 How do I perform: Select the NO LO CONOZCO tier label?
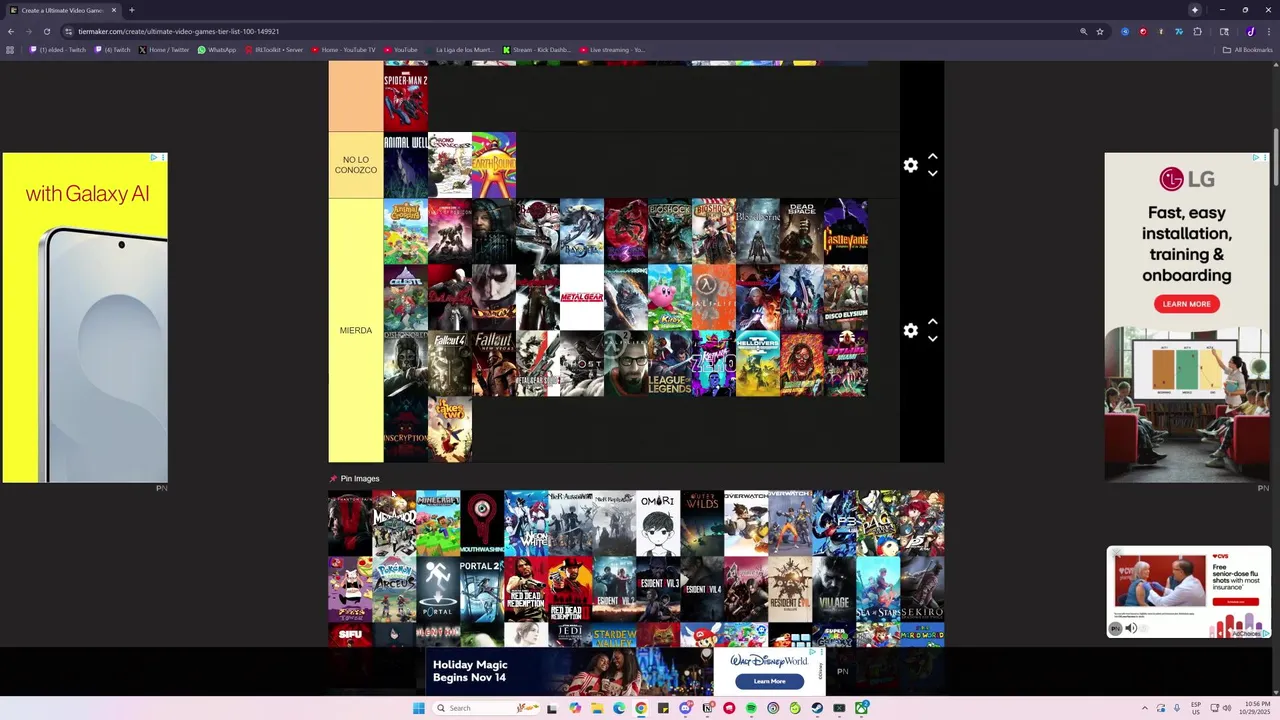click(356, 165)
